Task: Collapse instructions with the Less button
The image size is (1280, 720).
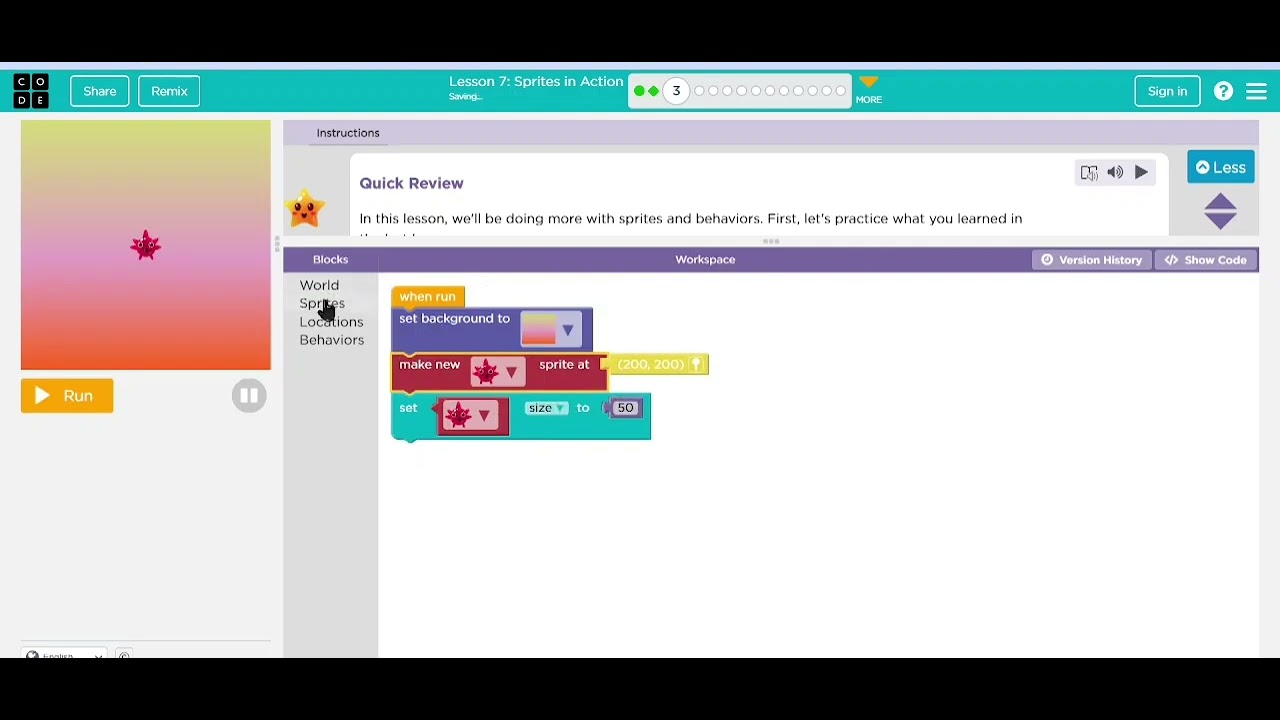Action: pos(1221,168)
